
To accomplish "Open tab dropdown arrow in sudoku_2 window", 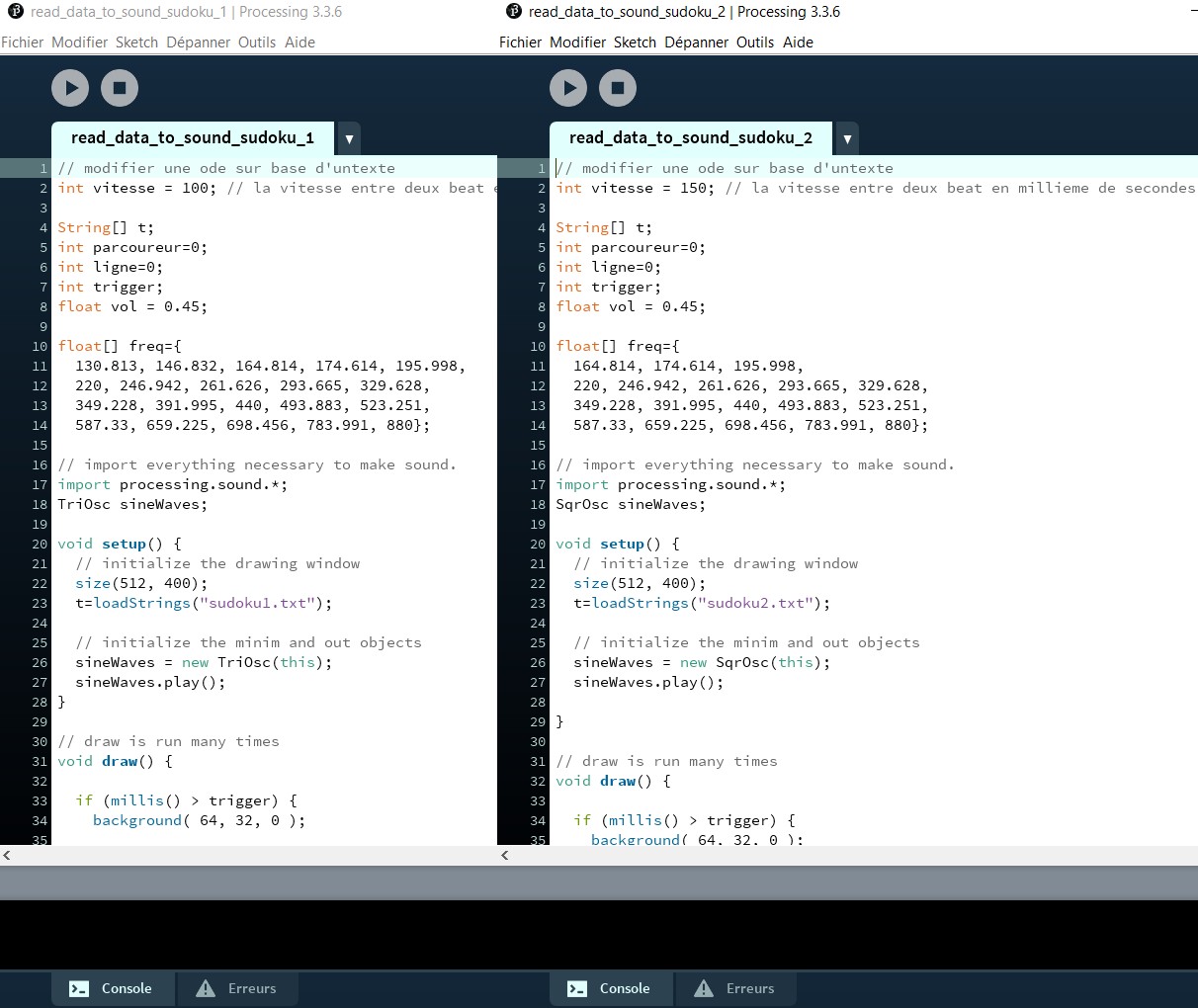I will (x=847, y=139).
